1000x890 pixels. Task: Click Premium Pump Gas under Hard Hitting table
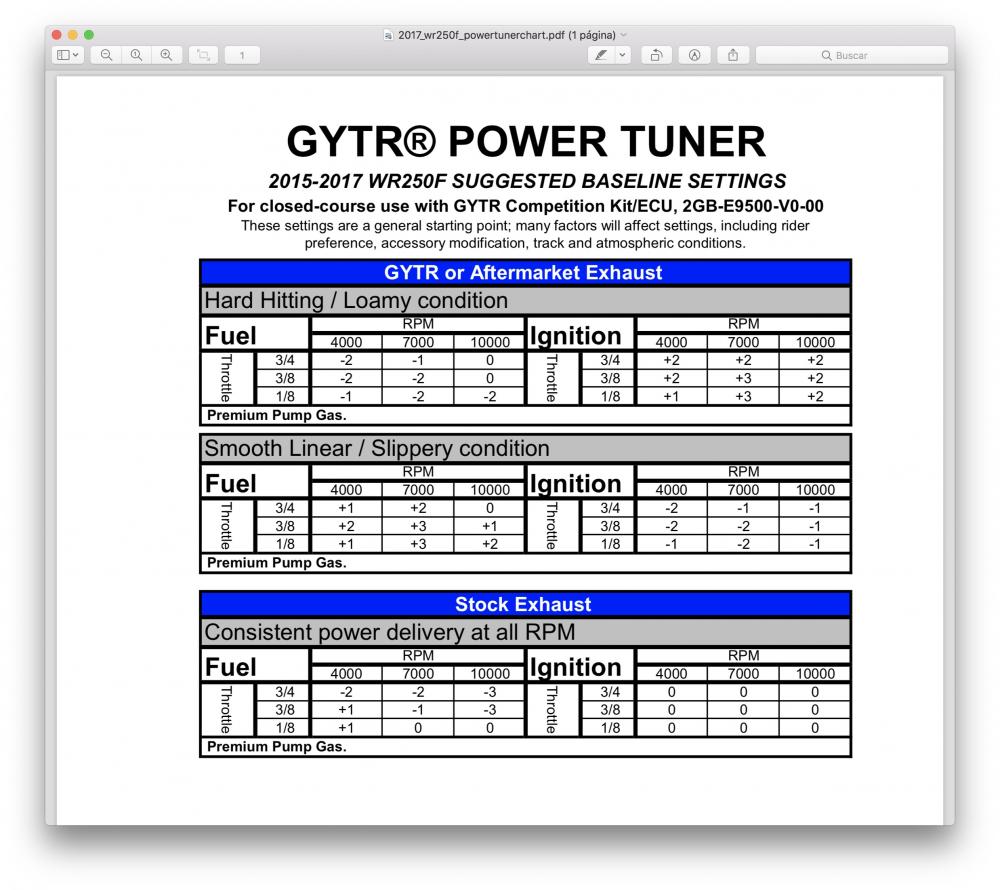point(277,415)
